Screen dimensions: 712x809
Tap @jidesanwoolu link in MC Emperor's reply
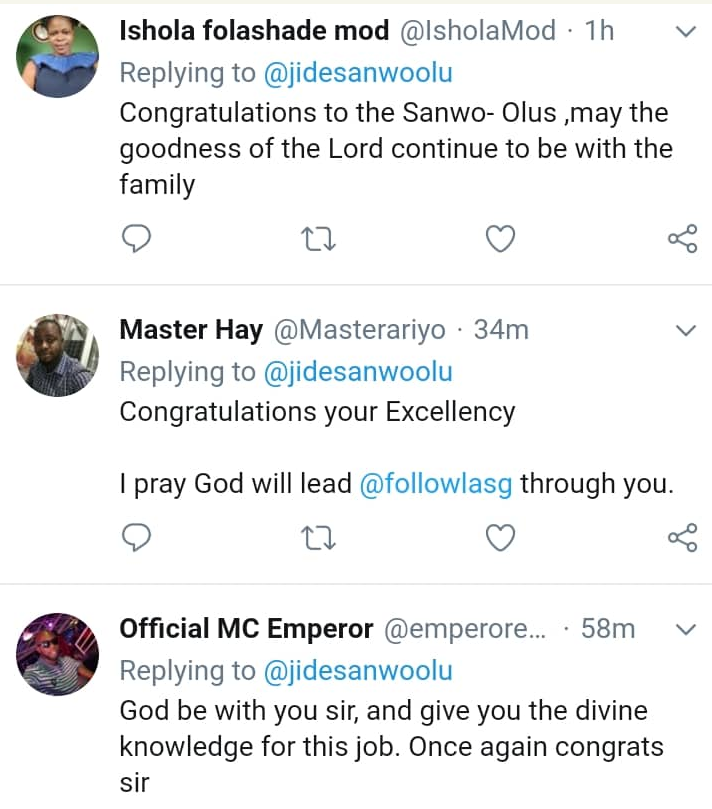tap(358, 670)
